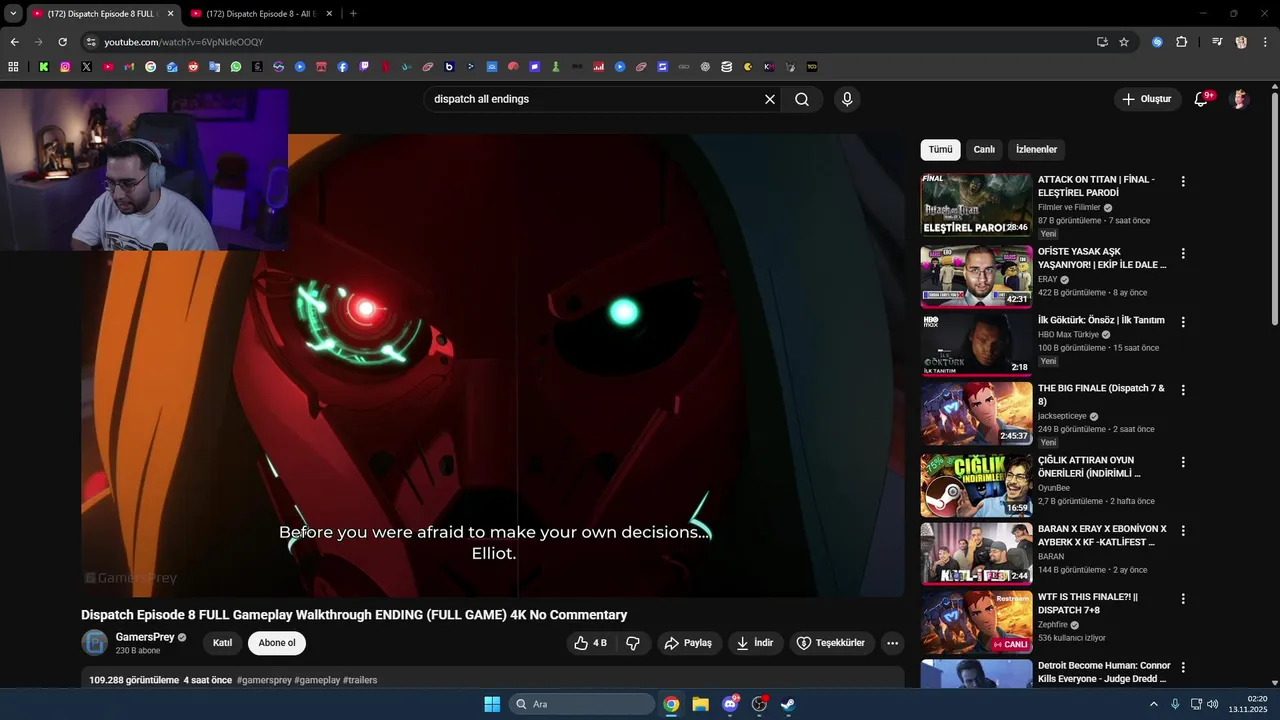Viewport: 1280px width, 720px height.
Task: Click the Paylaş share button
Action: point(688,643)
